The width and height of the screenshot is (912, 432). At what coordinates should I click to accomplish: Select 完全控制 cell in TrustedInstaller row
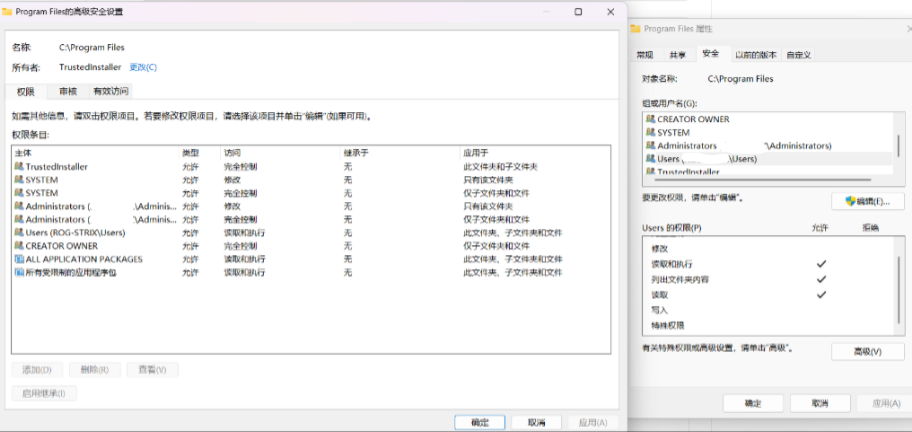[241, 167]
